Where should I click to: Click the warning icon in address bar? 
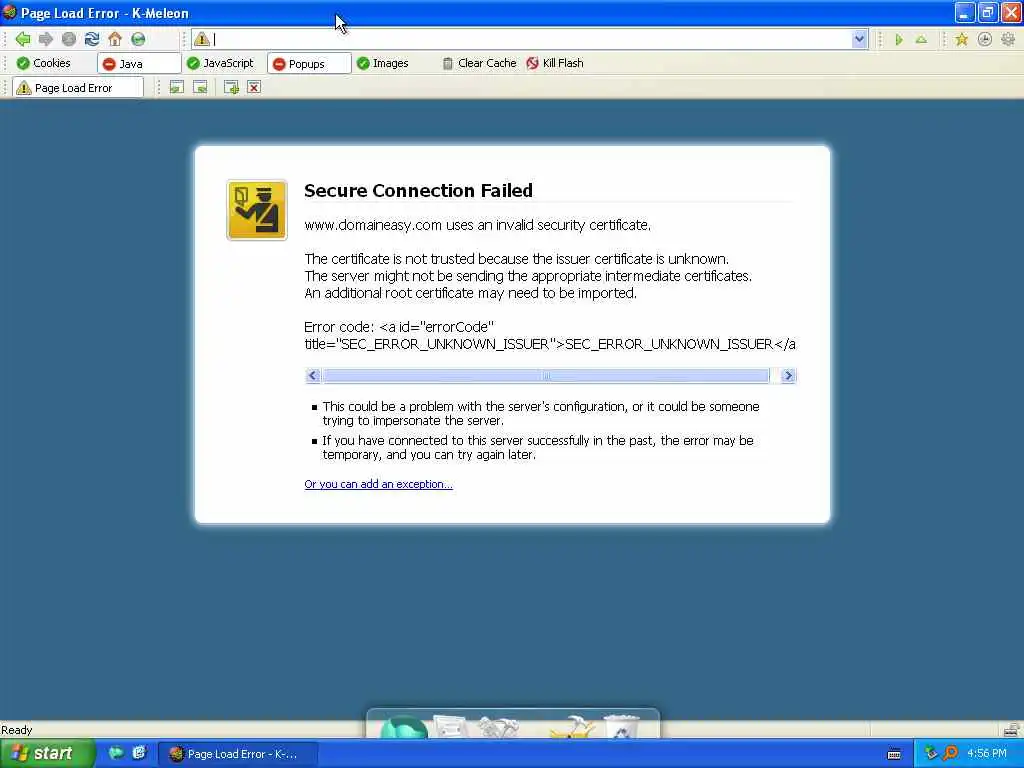[x=202, y=39]
